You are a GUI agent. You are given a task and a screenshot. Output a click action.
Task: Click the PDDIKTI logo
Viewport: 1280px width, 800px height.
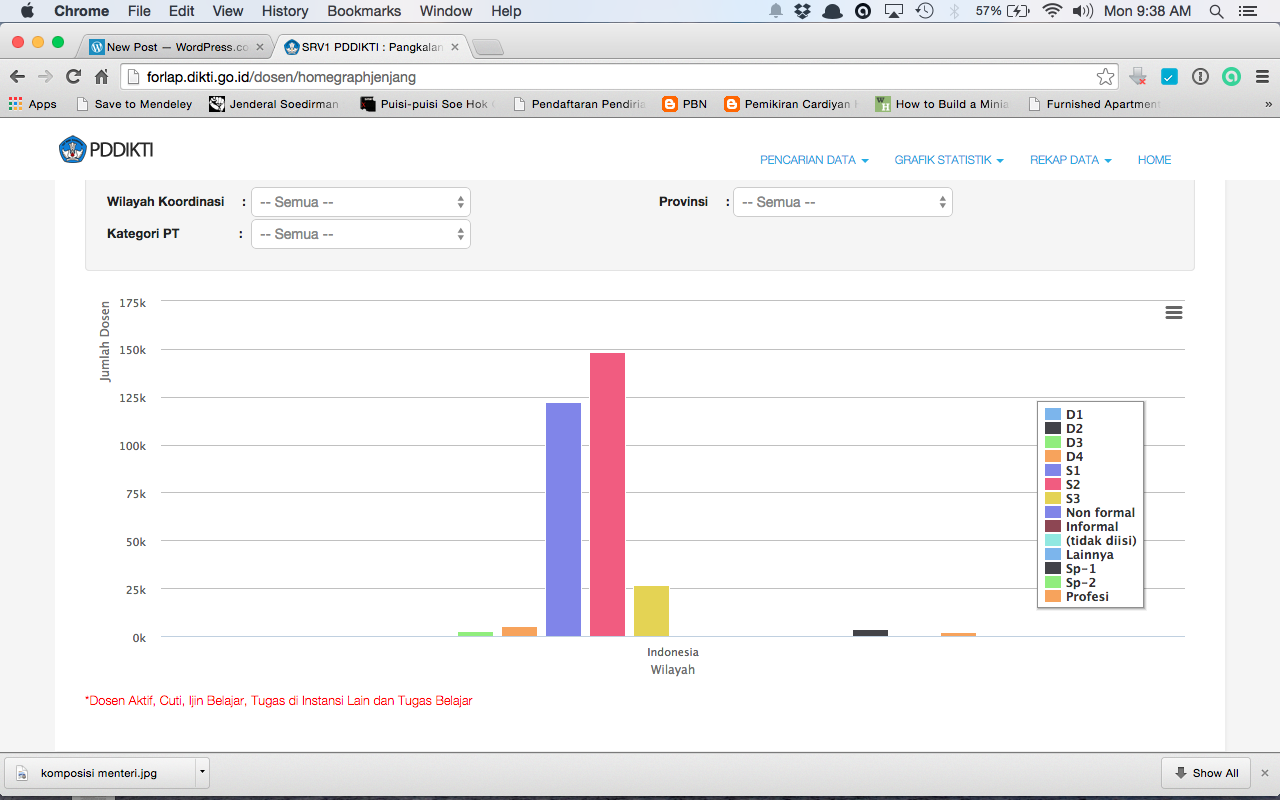(x=106, y=150)
